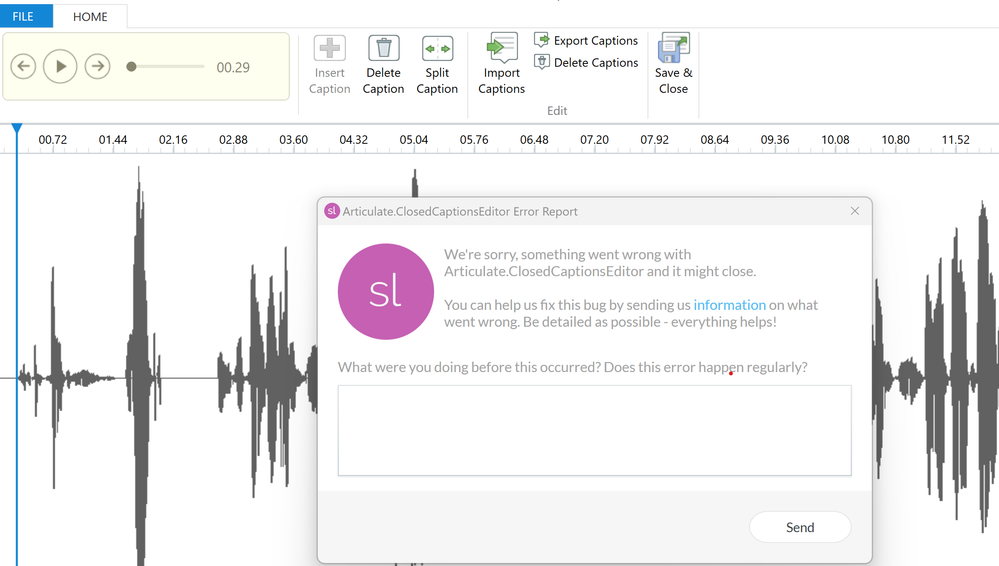Play the audio with the play button
The width and height of the screenshot is (999, 566).
[x=61, y=66]
